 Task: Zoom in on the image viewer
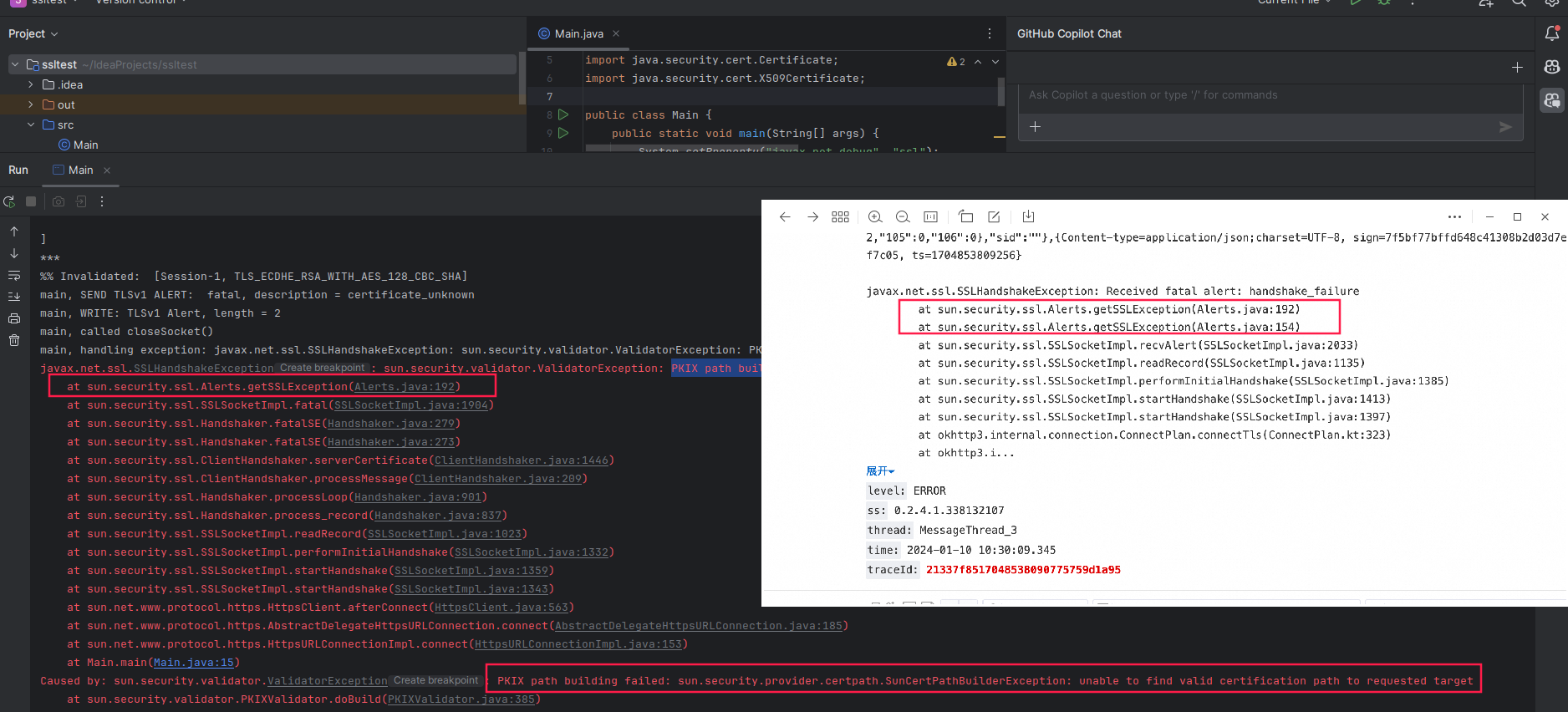[x=875, y=216]
